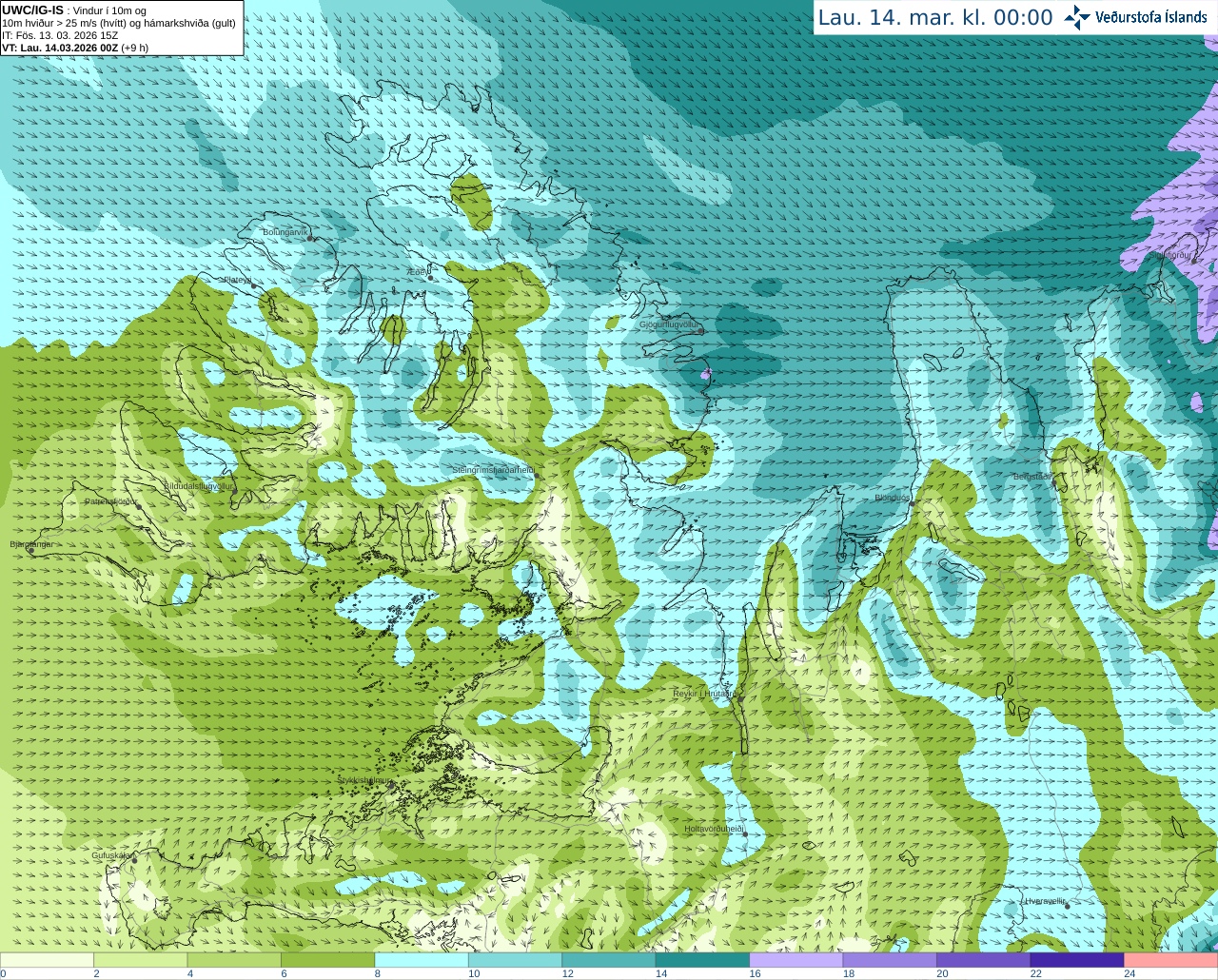The width and height of the screenshot is (1218, 980).
Task: Select the 12–14 m/s legend color
Action: [609, 959]
